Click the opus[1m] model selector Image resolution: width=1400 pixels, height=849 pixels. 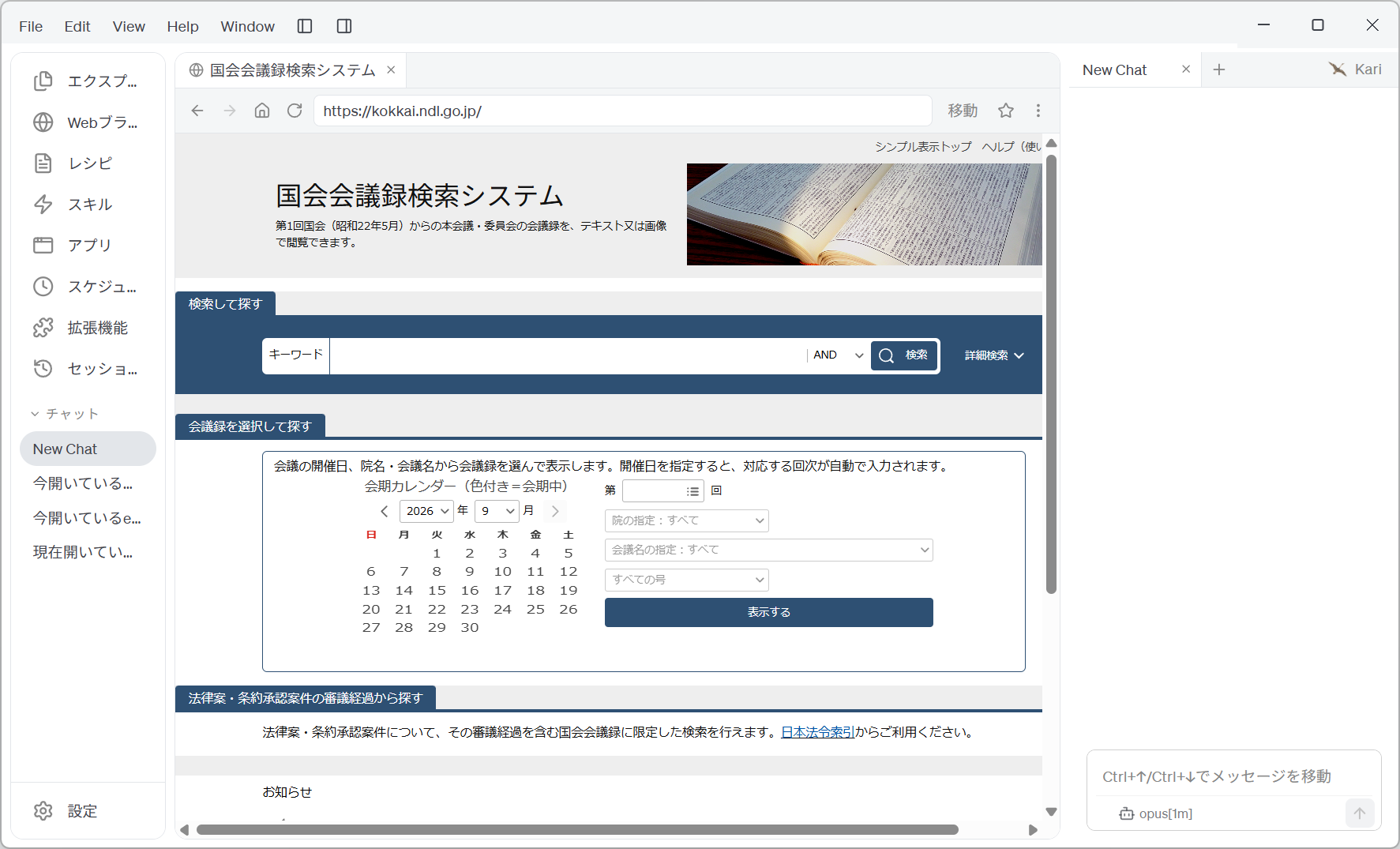[1156, 813]
